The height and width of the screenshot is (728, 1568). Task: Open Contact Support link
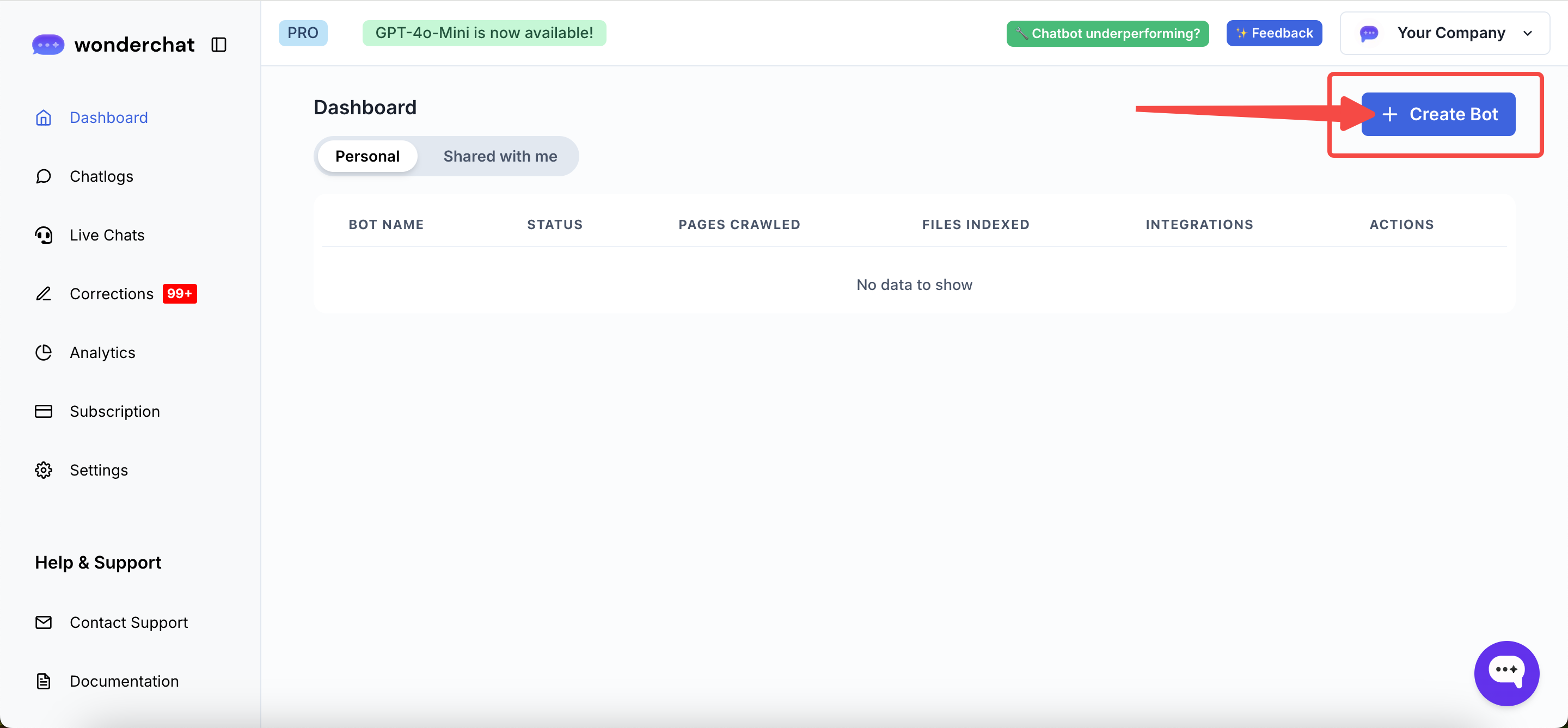point(128,622)
